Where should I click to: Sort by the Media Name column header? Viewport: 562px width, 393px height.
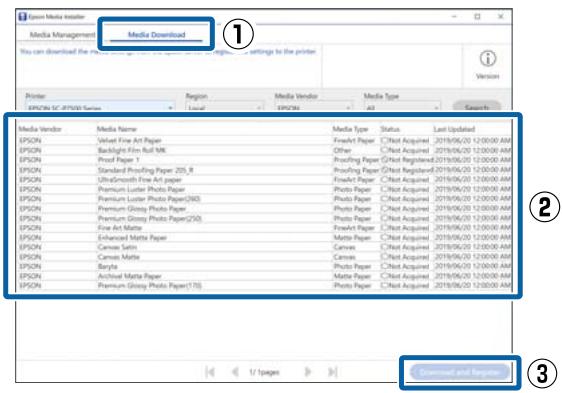tap(117, 129)
